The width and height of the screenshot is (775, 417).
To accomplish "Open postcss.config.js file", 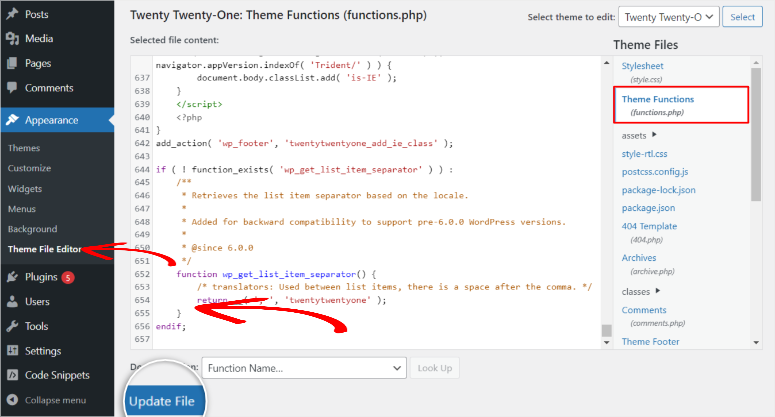I will click(x=655, y=172).
